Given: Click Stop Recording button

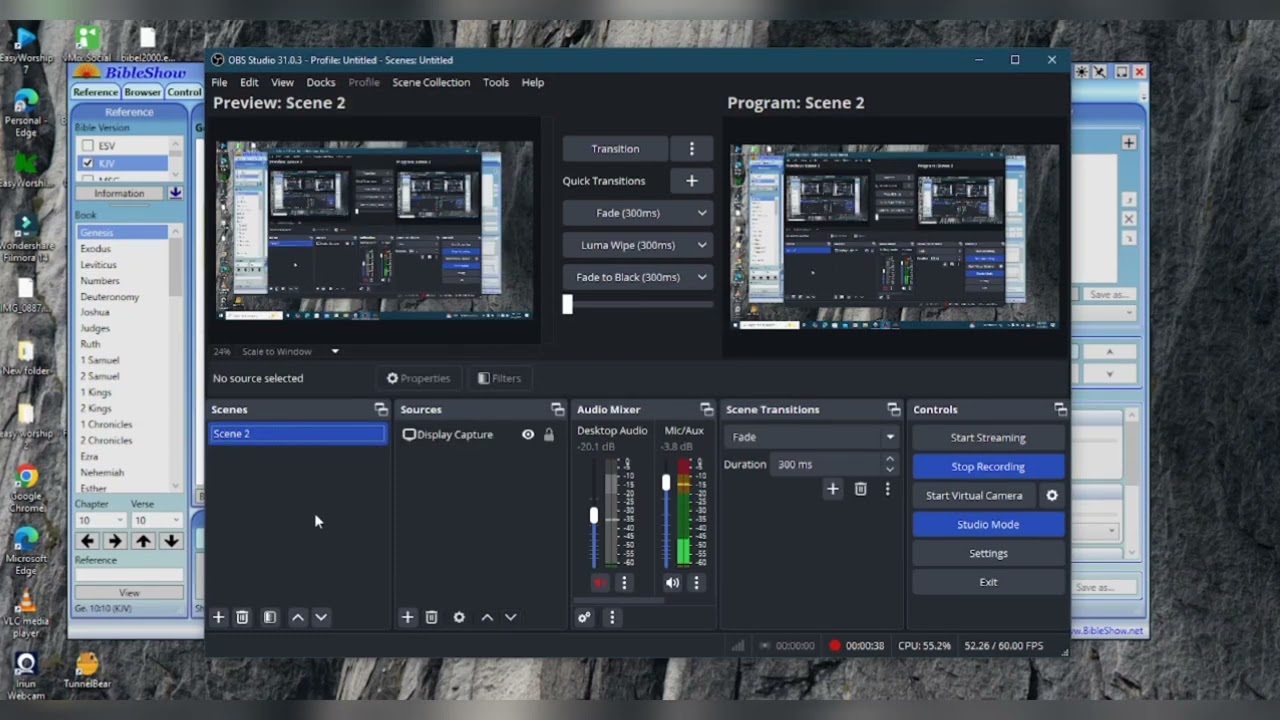Looking at the screenshot, I should [x=988, y=466].
